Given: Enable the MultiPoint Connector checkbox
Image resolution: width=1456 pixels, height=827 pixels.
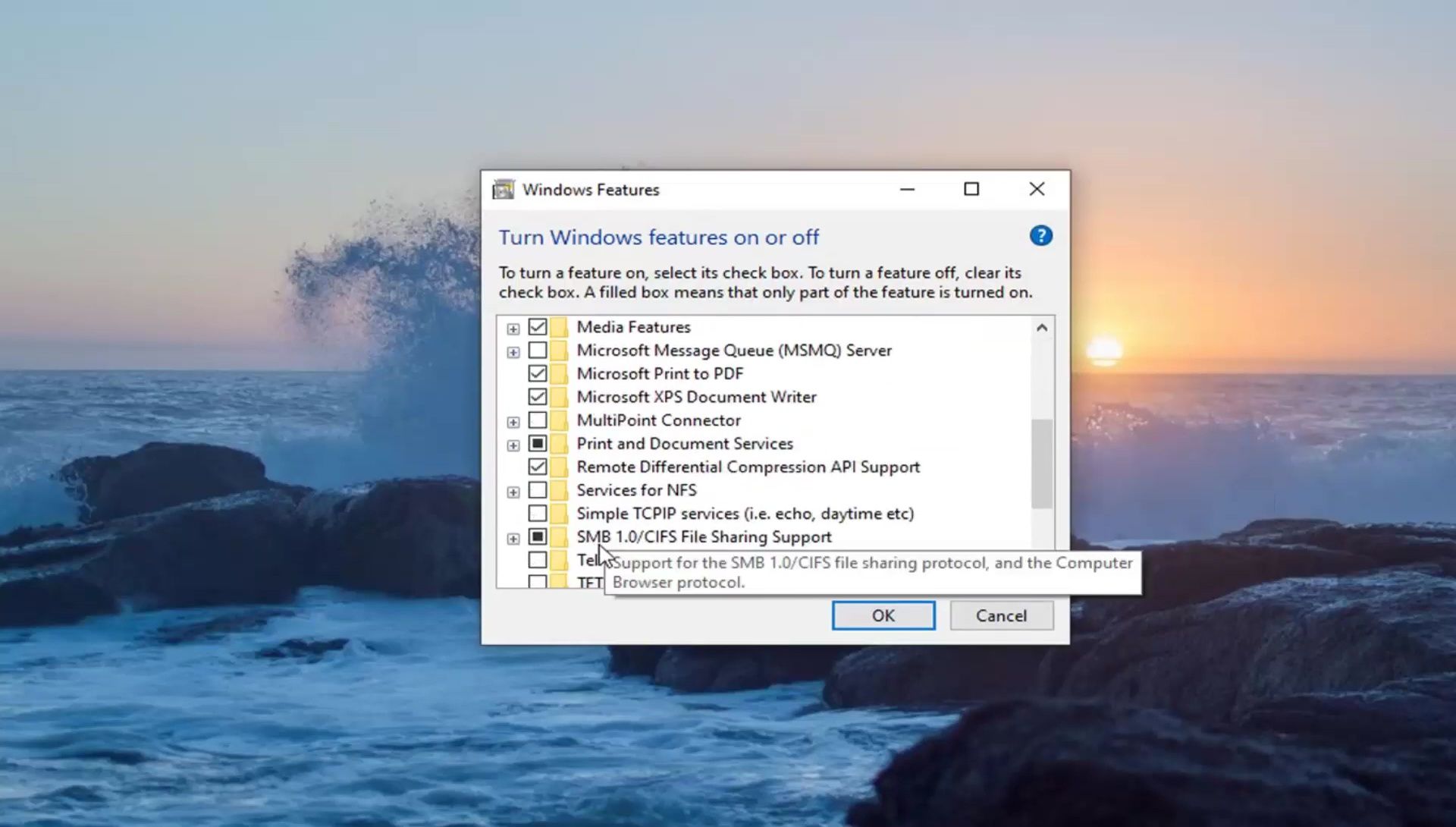Looking at the screenshot, I should coord(538,420).
